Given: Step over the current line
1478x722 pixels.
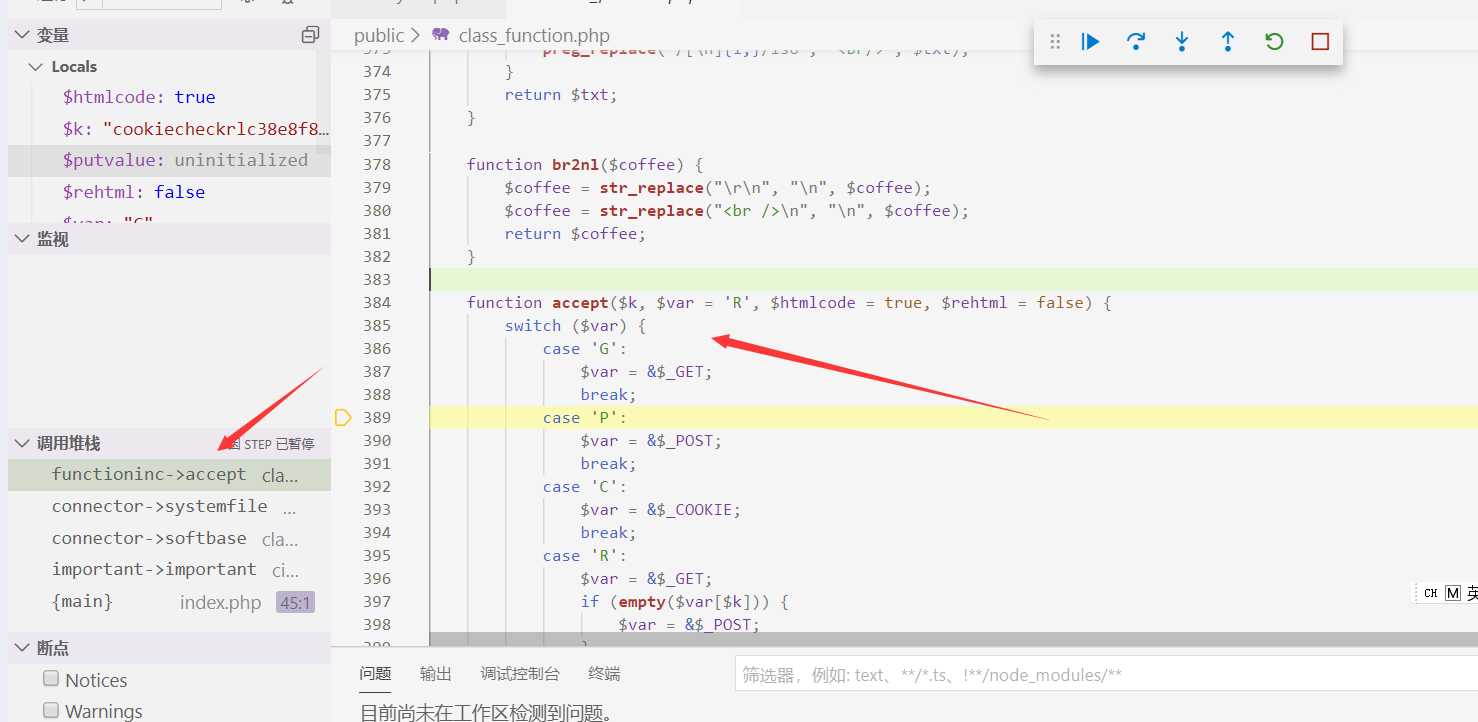Looking at the screenshot, I should pos(1136,42).
